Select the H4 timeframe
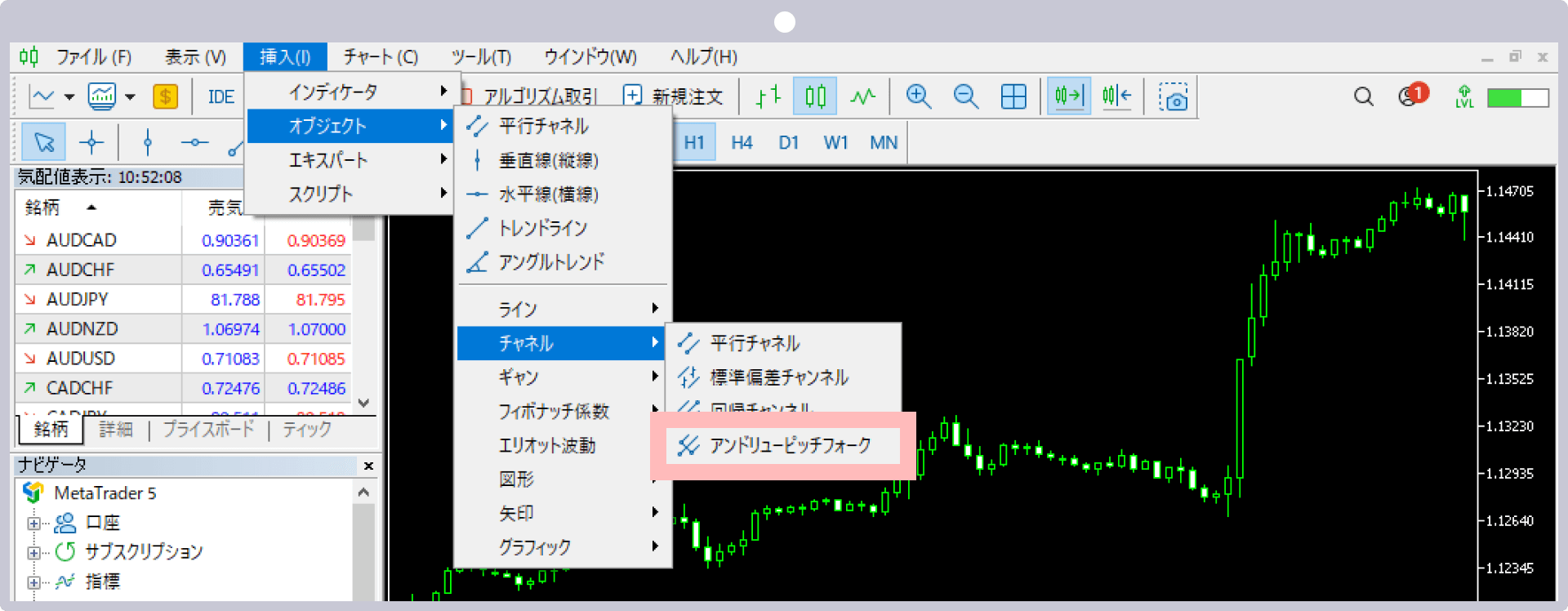This screenshot has height=611, width=1568. (x=742, y=143)
